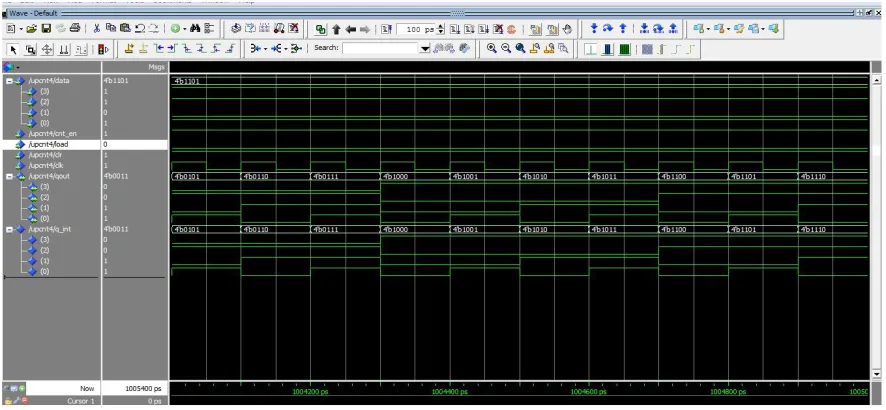Click the scissors Cut icon
Image resolution: width=886 pixels, height=410 pixels.
point(97,28)
